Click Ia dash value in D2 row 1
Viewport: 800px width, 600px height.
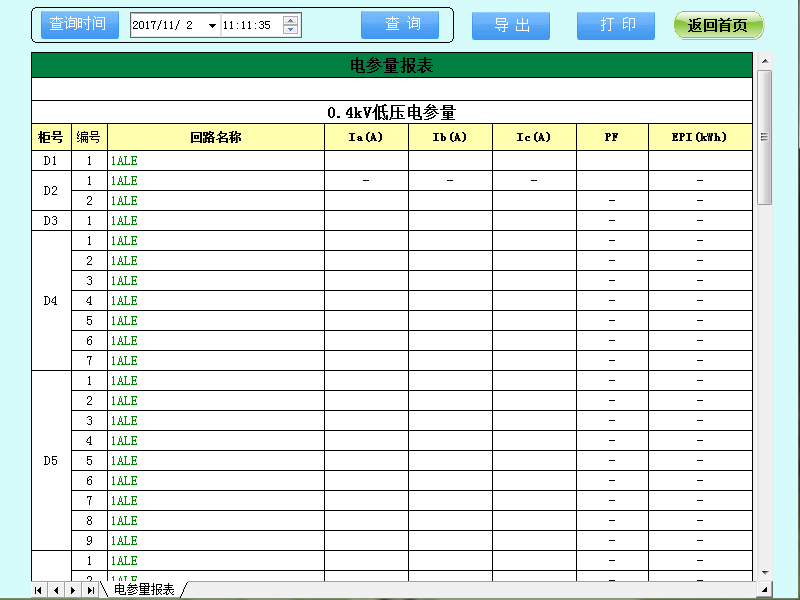[366, 181]
